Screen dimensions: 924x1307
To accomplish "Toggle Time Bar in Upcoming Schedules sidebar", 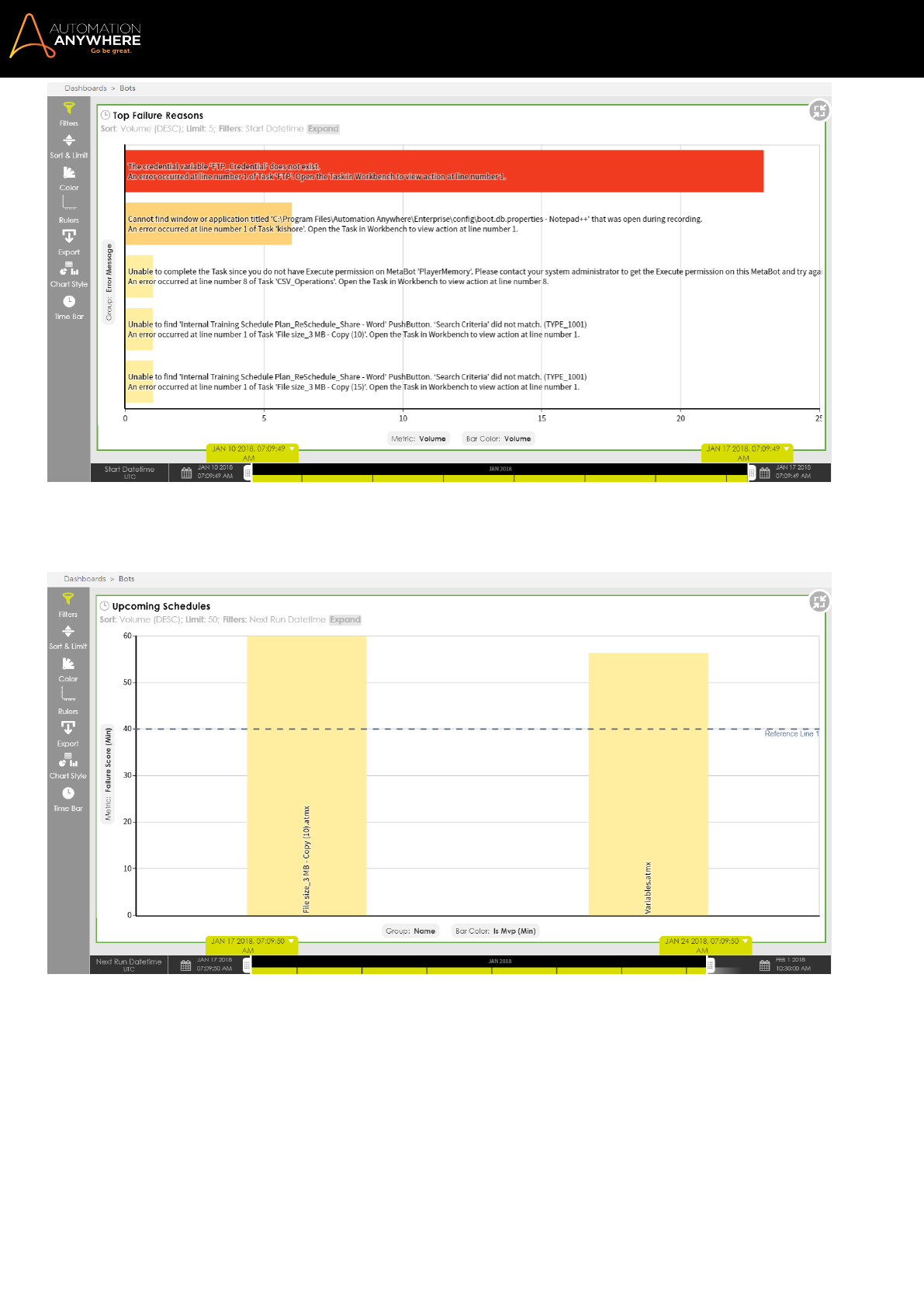I will click(68, 799).
